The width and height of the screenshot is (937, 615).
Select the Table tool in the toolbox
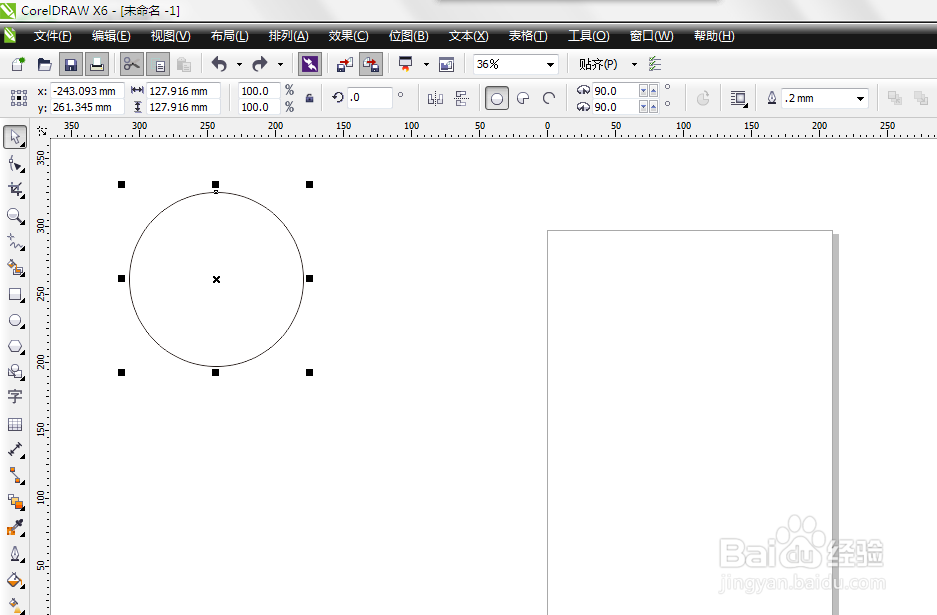15,424
